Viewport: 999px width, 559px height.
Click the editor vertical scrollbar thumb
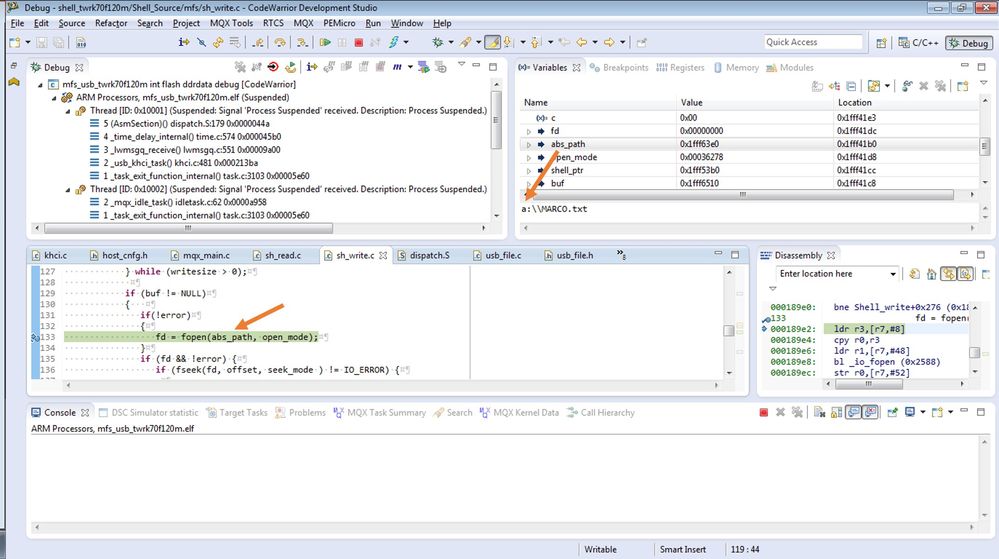729,330
